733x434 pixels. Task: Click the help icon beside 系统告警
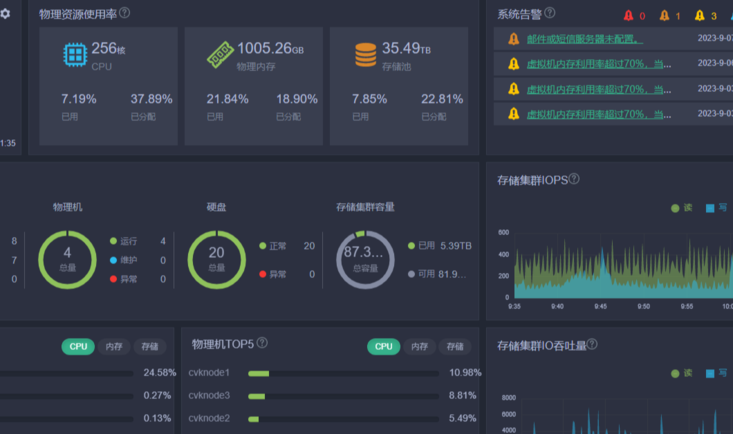click(550, 13)
